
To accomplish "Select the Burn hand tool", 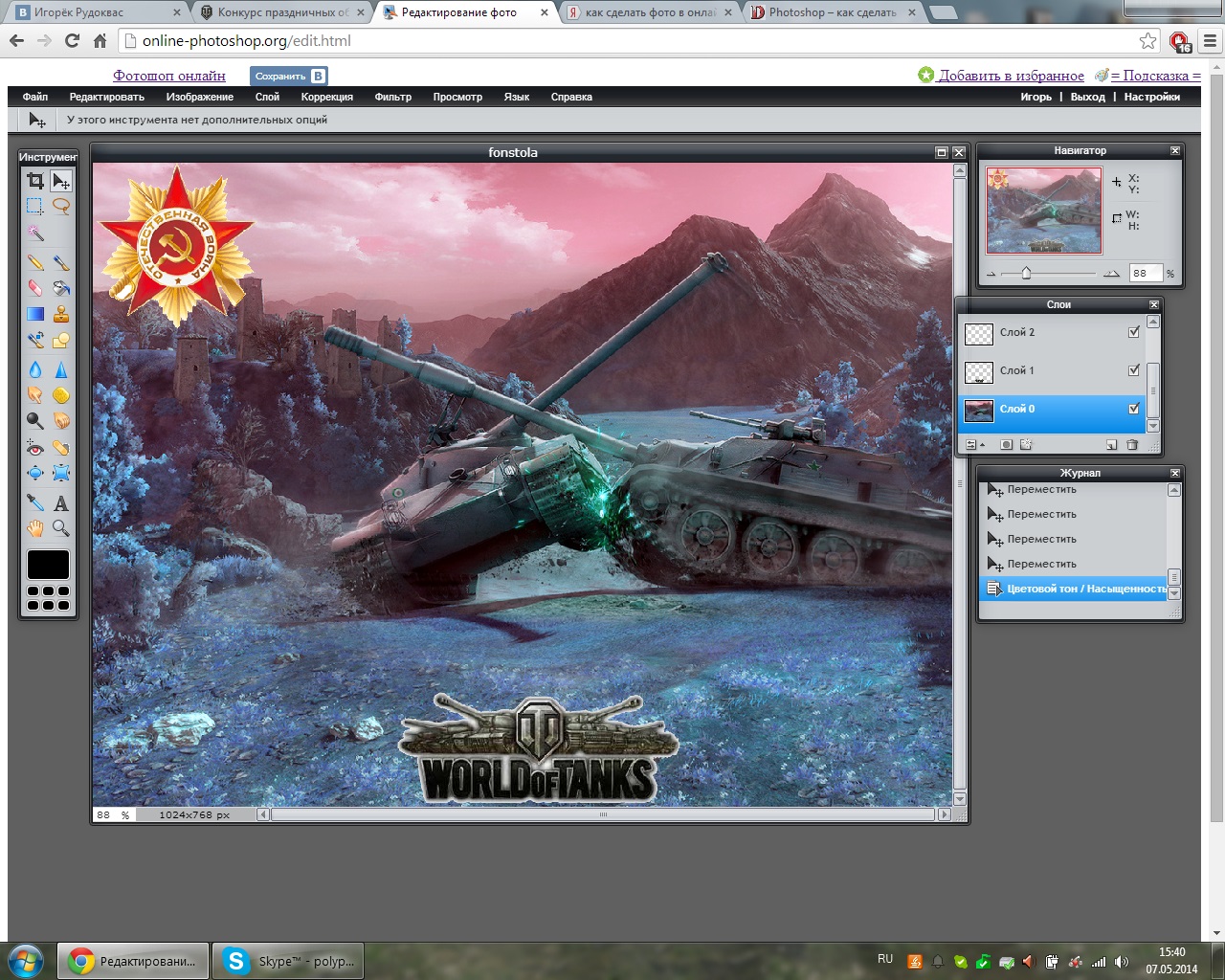I will point(61,420).
